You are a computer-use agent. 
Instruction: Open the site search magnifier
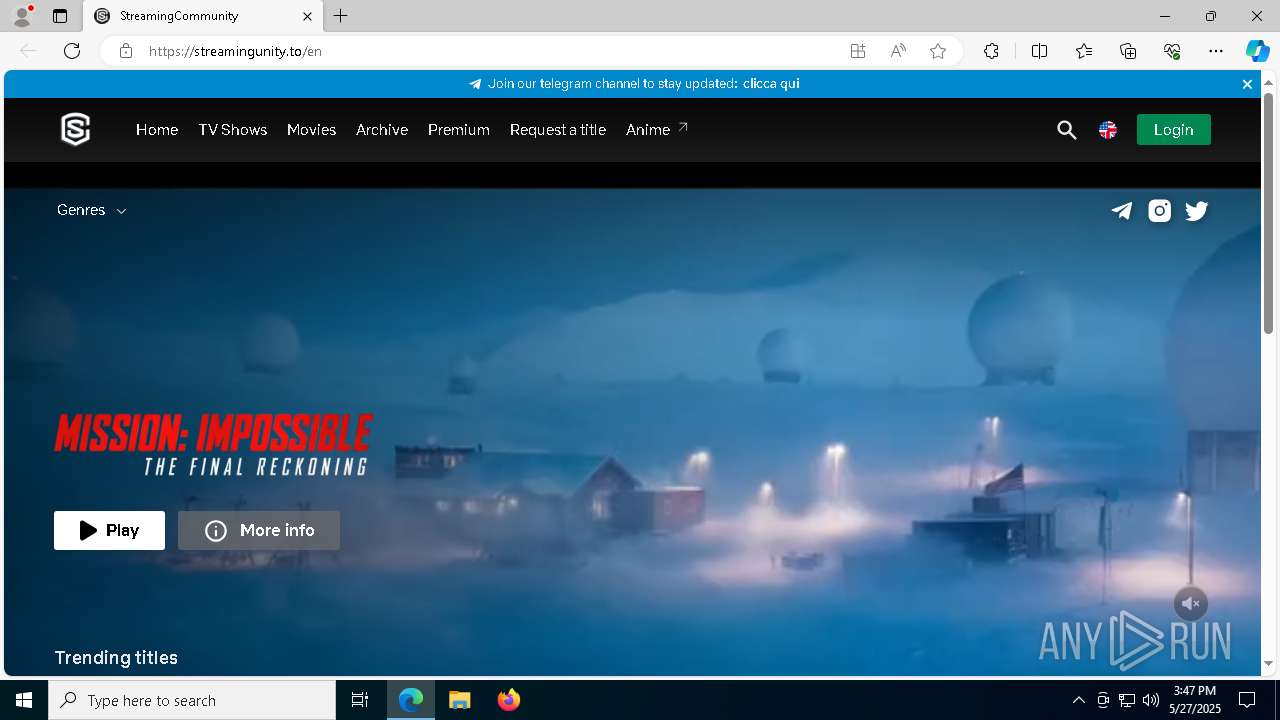pos(1067,130)
